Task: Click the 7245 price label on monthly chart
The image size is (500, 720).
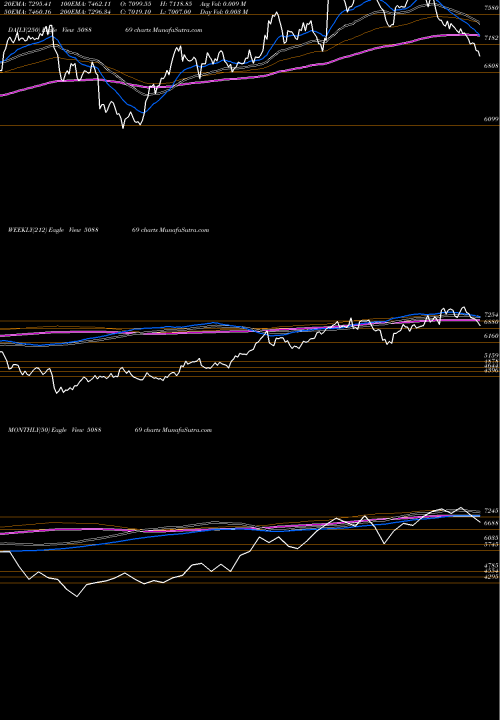Action: 491,511
